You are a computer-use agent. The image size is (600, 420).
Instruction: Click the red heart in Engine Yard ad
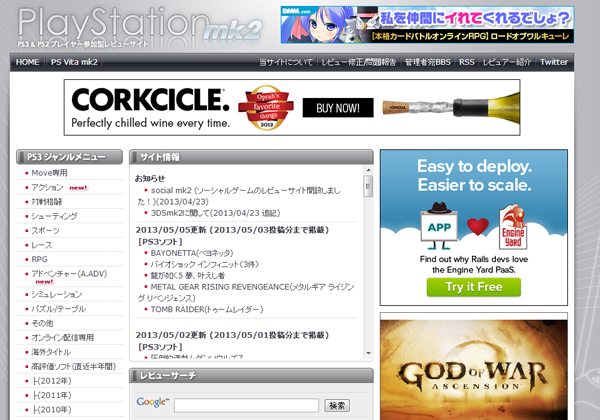pyautogui.click(x=478, y=226)
